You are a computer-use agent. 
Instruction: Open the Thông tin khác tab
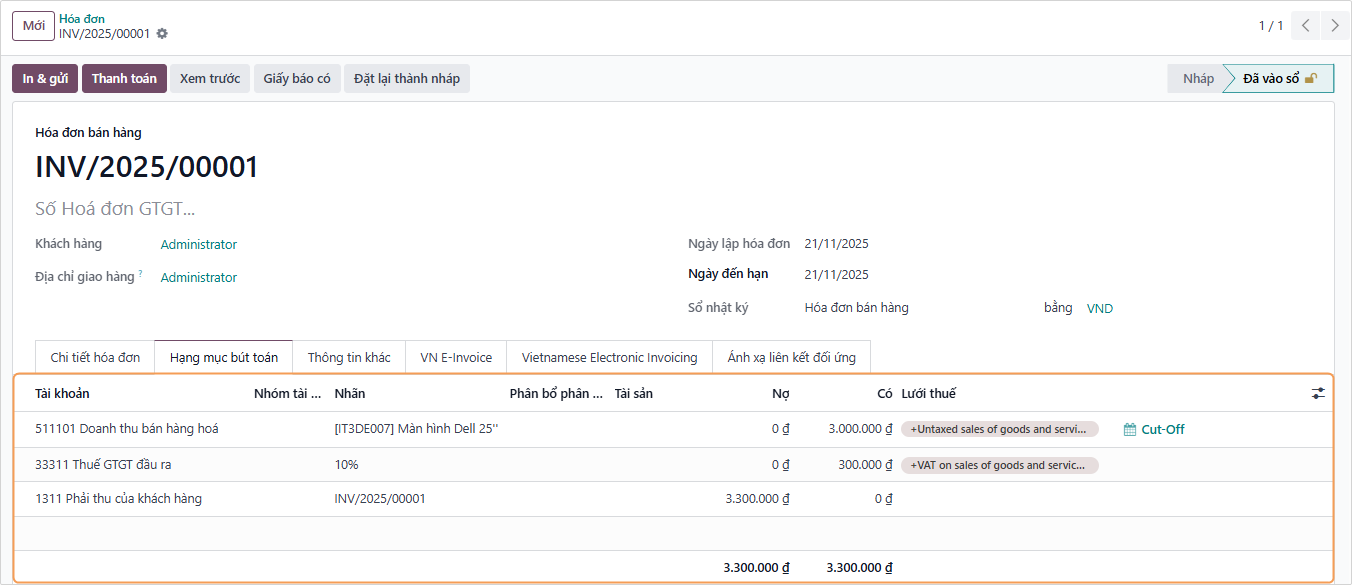point(349,357)
